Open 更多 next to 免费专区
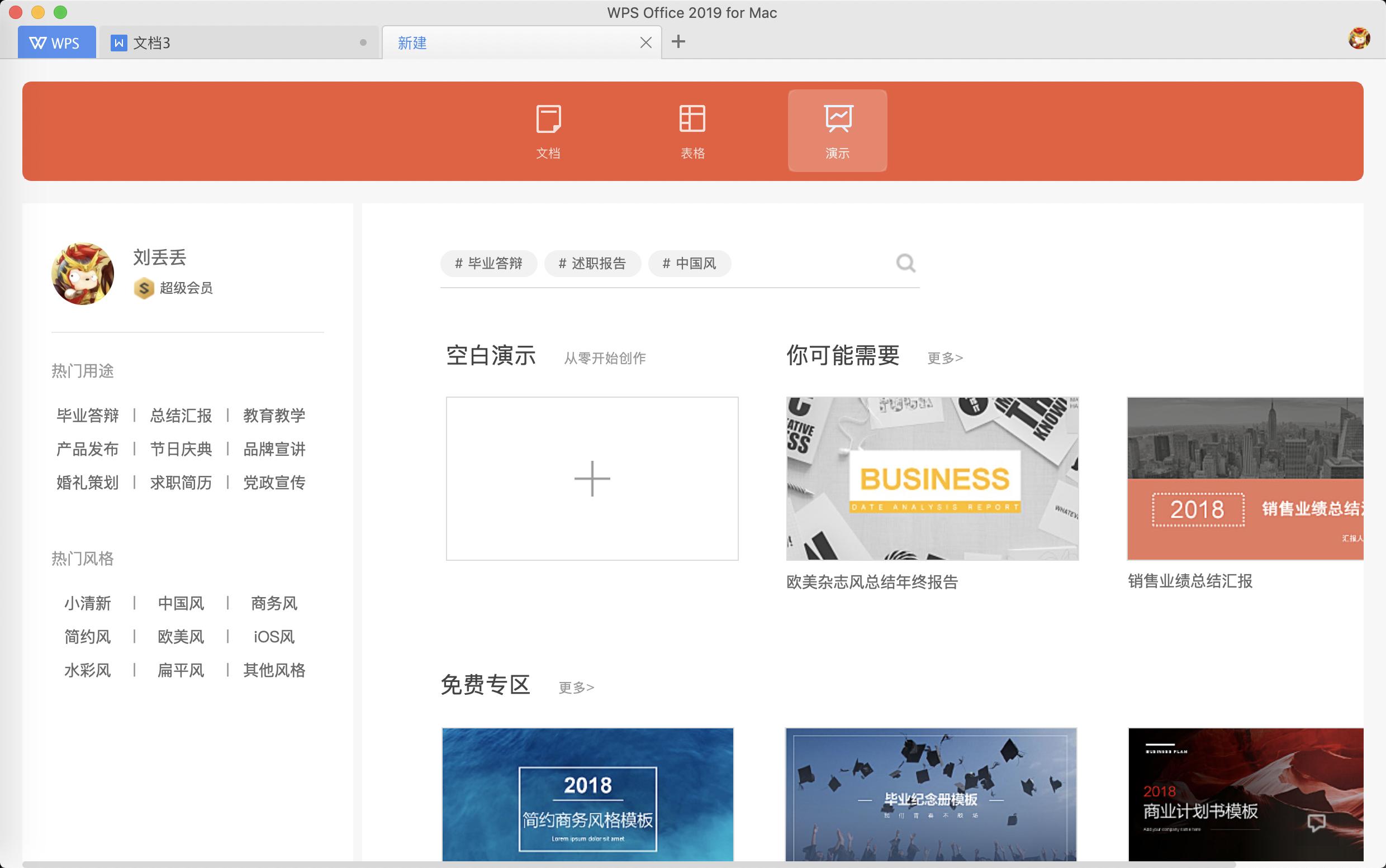This screenshot has height=868, width=1386. pyautogui.click(x=575, y=687)
